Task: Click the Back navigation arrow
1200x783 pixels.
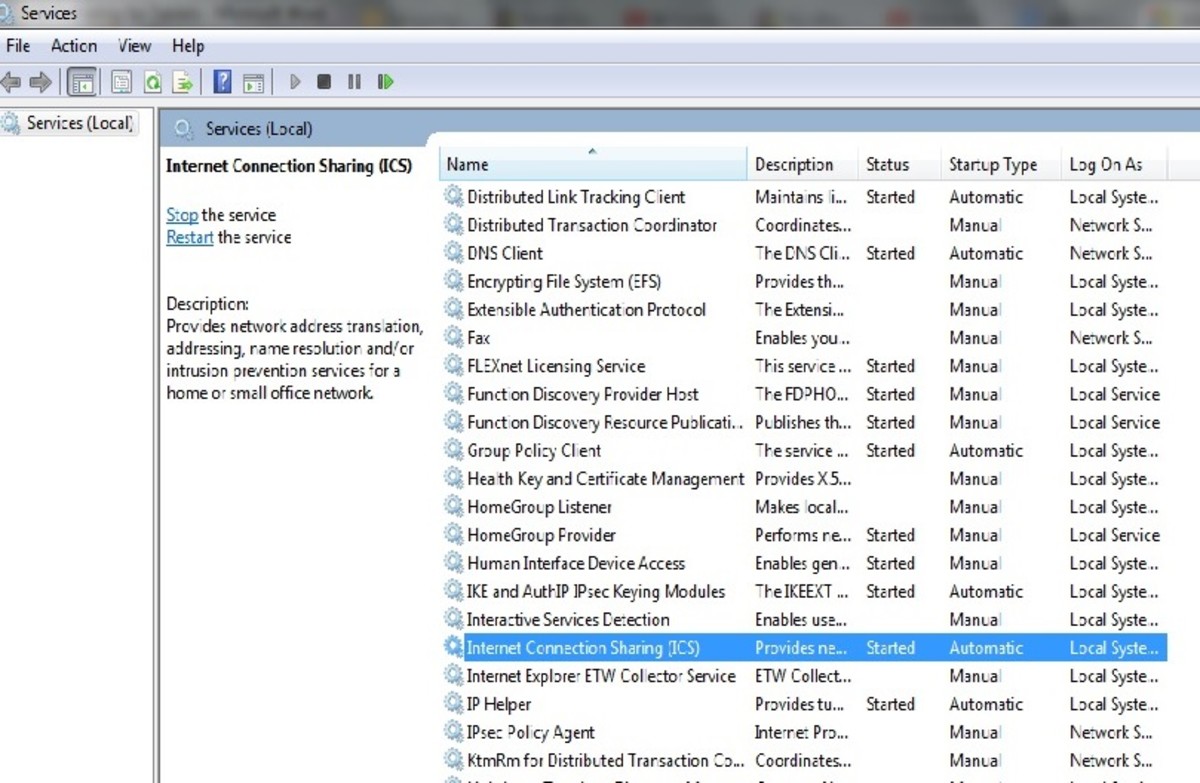Action: point(14,81)
